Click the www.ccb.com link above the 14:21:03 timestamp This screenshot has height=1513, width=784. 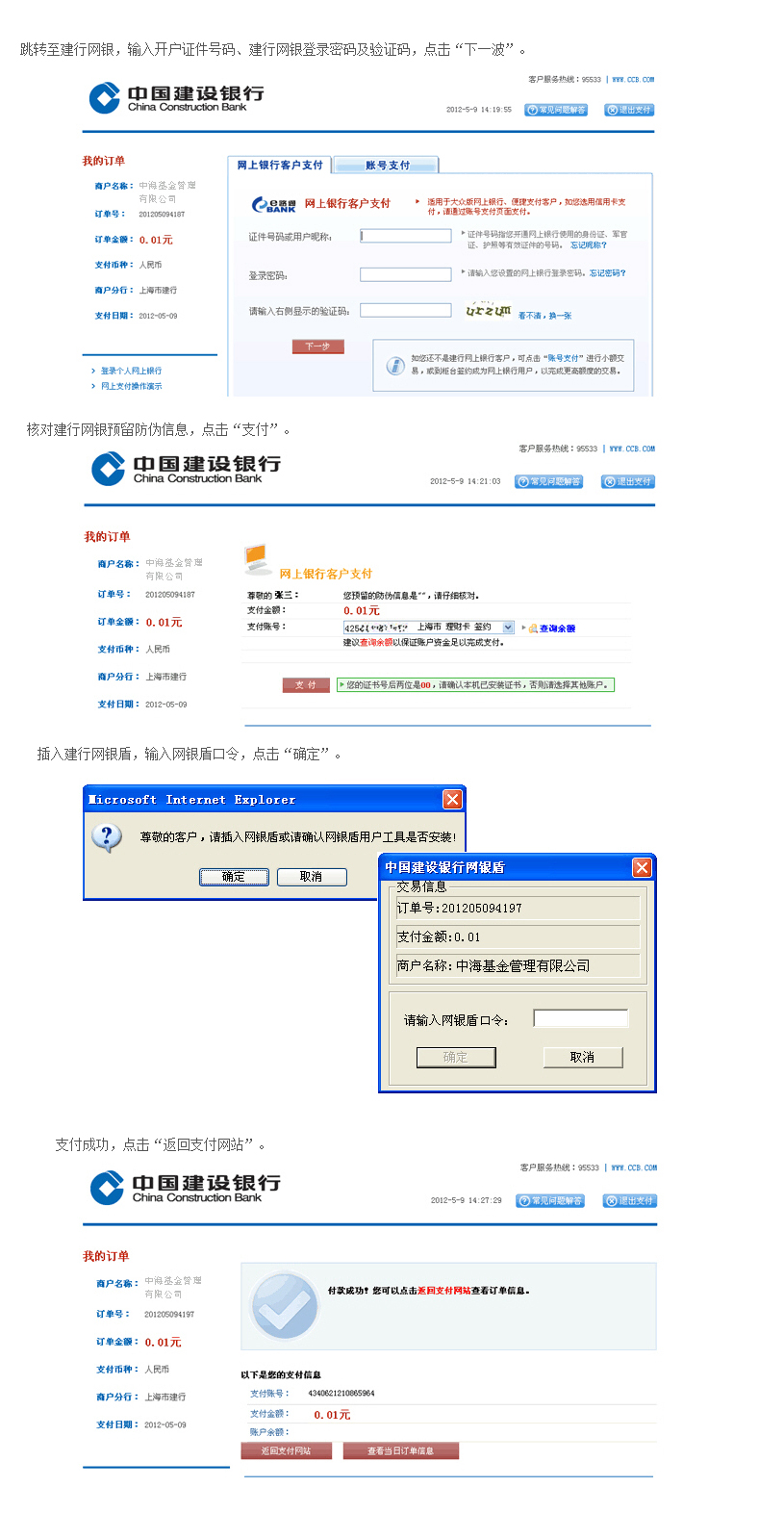pos(632,449)
